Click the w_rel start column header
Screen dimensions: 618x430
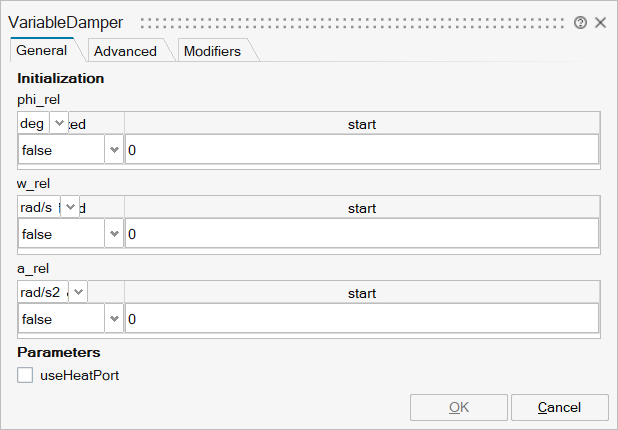[x=361, y=209]
